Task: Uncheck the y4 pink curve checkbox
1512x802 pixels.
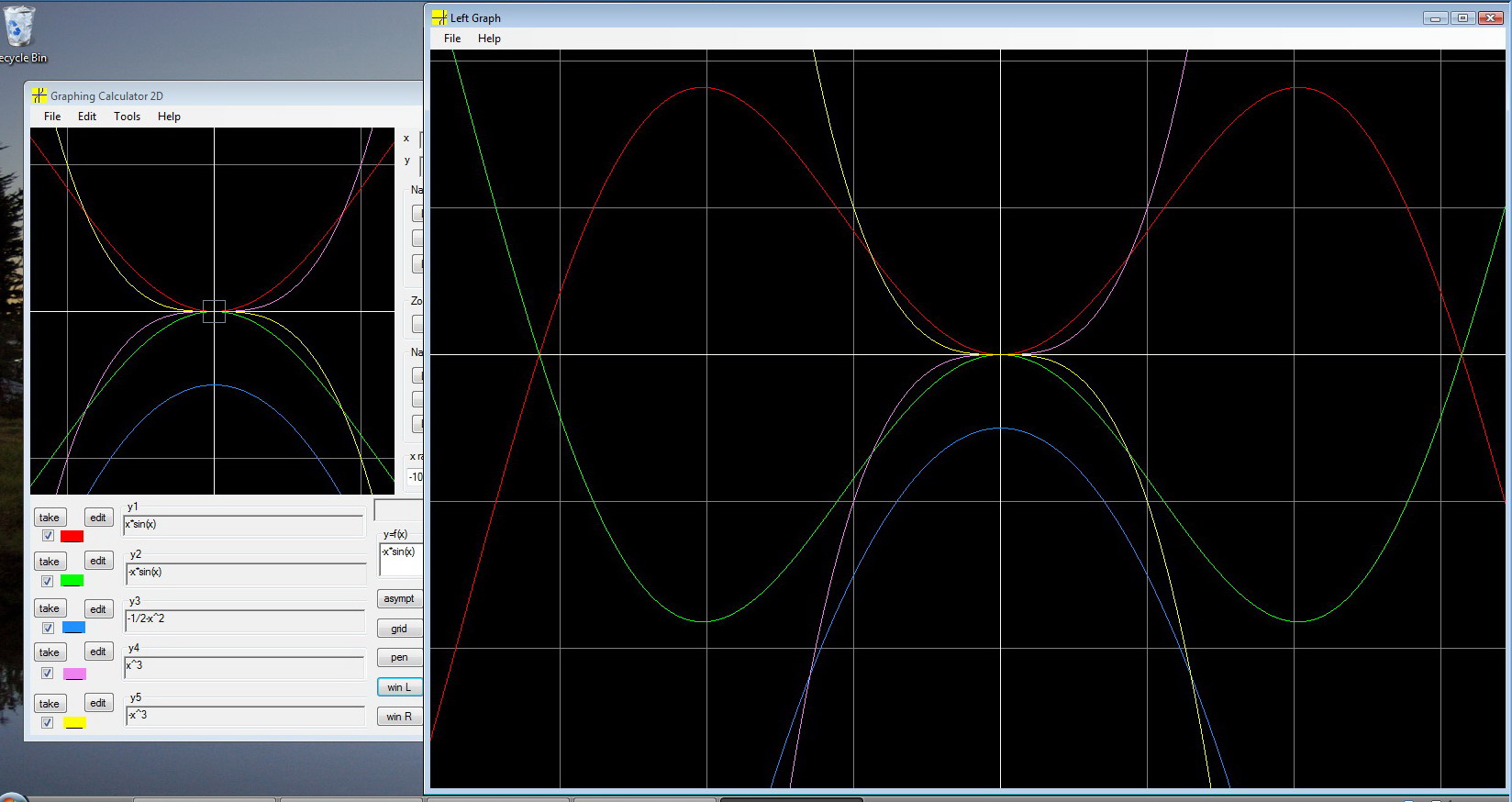Action: 48,673
